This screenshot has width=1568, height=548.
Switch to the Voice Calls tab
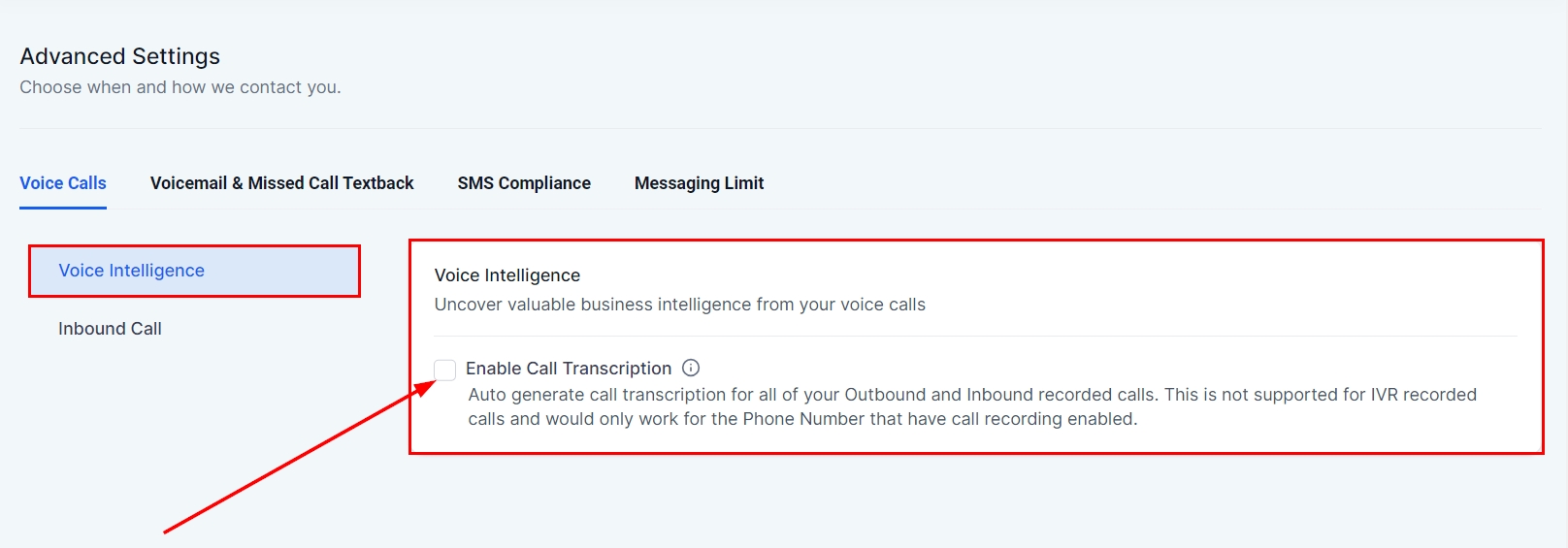click(63, 183)
